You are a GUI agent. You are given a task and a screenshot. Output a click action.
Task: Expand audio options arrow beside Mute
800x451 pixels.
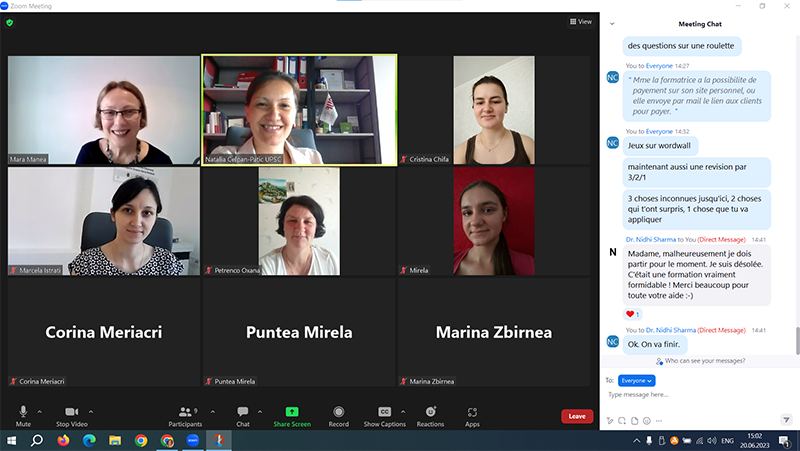40,411
